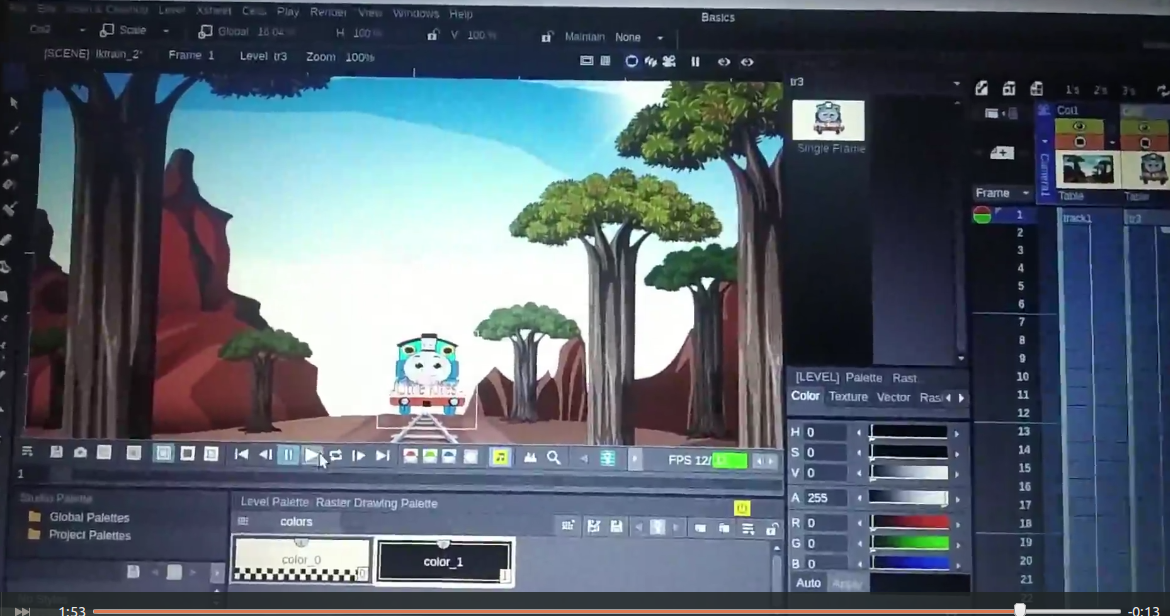Image resolution: width=1170 pixels, height=616 pixels.
Task: Click the snapshot camera icon
Action: [x=80, y=453]
